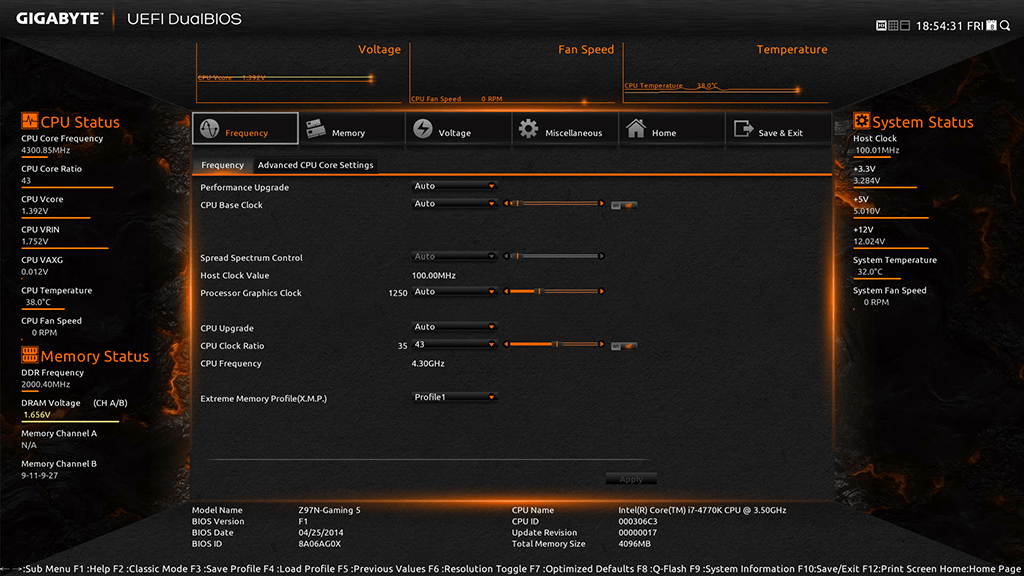Click the F2 Classic Mode shortcut

(149, 569)
